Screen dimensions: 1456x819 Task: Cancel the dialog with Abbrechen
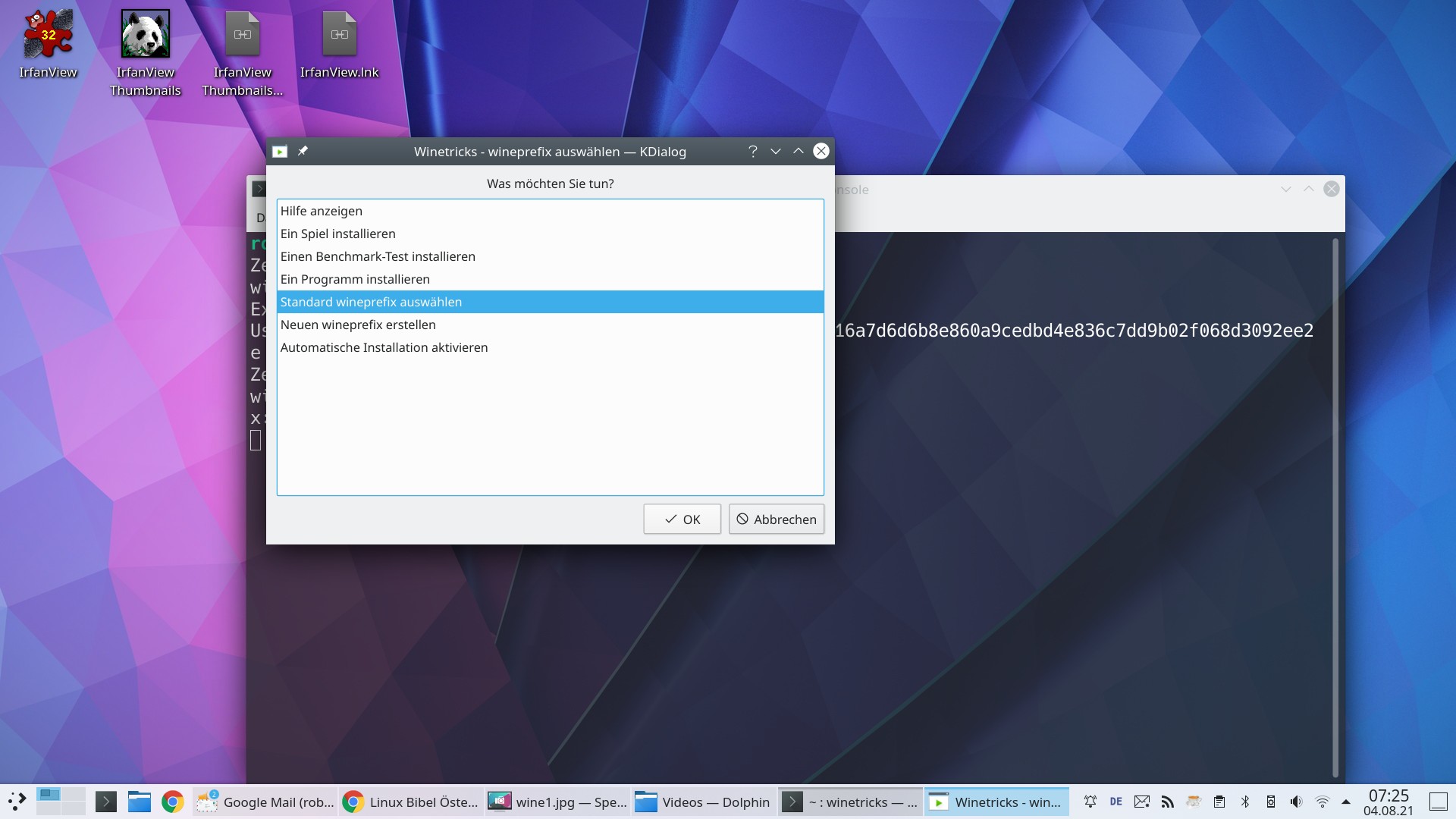point(776,519)
